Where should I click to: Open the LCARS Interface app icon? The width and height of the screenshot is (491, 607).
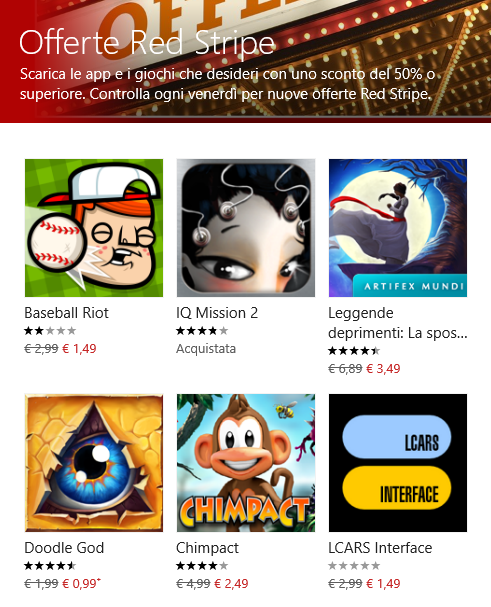tap(398, 463)
